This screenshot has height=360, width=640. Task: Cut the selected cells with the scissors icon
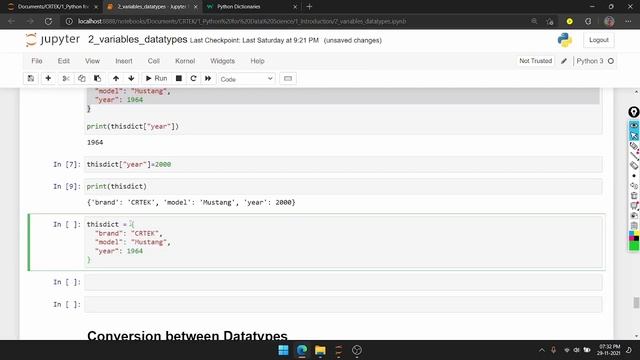tap(66, 78)
